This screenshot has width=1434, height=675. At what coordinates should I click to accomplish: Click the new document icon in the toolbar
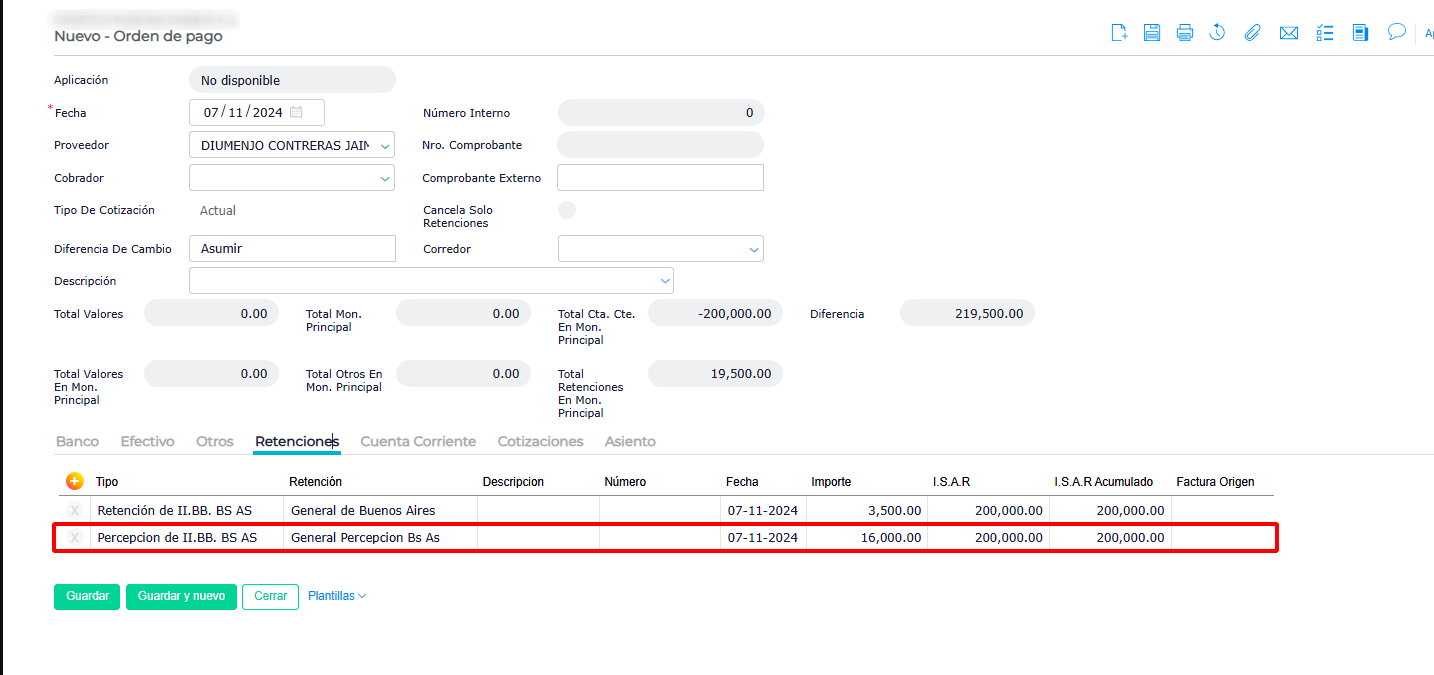pyautogui.click(x=1120, y=33)
